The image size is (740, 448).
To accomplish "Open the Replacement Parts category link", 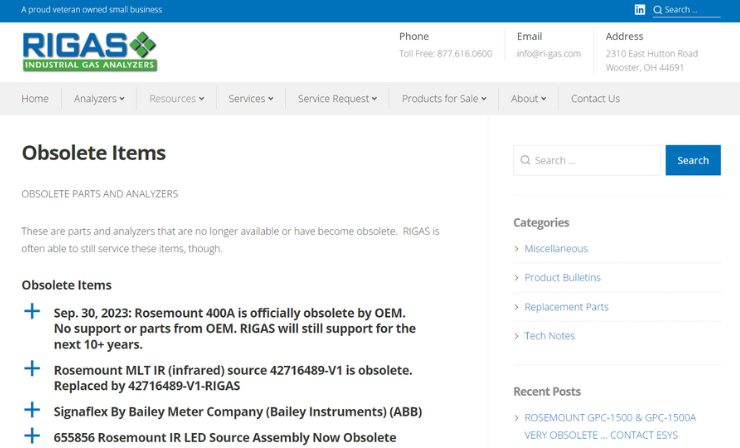I will tap(566, 307).
